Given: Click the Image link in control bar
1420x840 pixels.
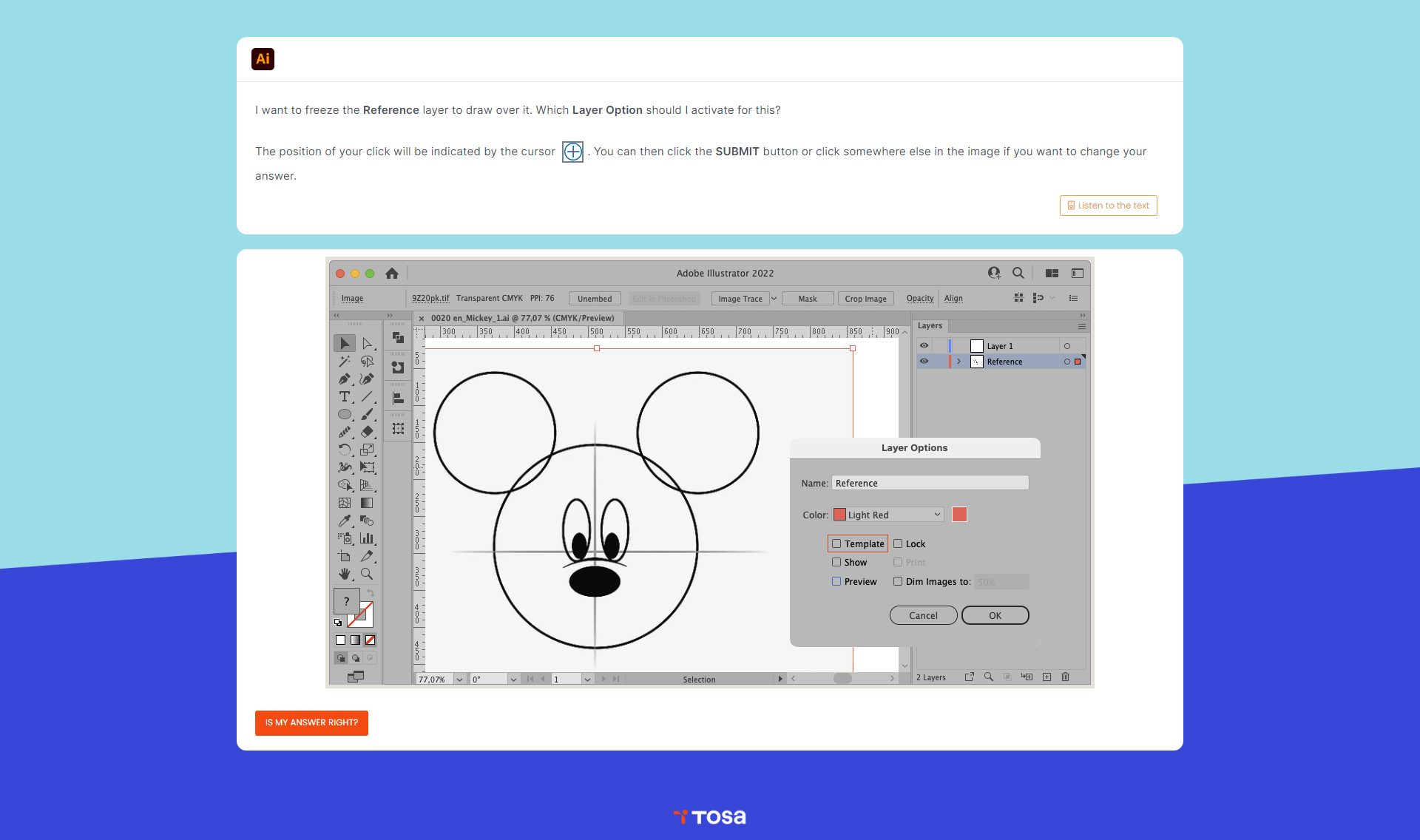Looking at the screenshot, I should 352,299.
